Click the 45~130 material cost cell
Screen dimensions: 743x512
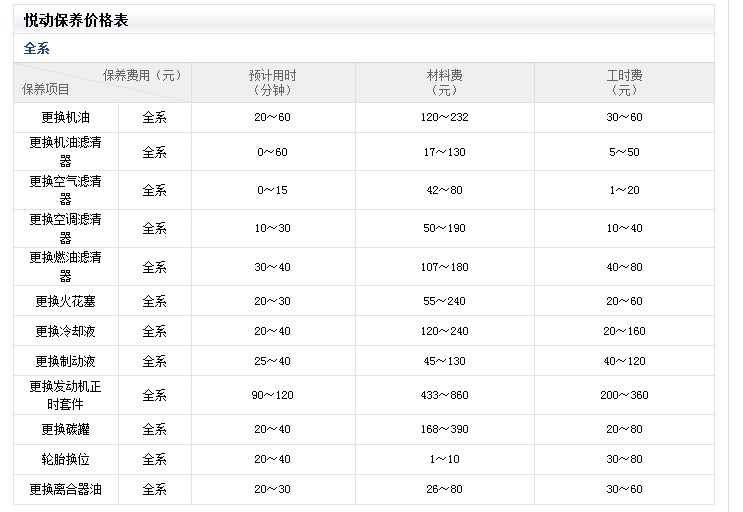click(x=444, y=361)
